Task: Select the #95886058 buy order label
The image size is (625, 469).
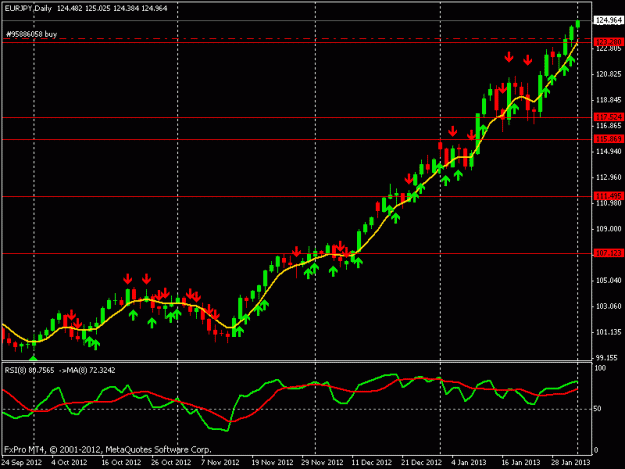Action: 31,34
